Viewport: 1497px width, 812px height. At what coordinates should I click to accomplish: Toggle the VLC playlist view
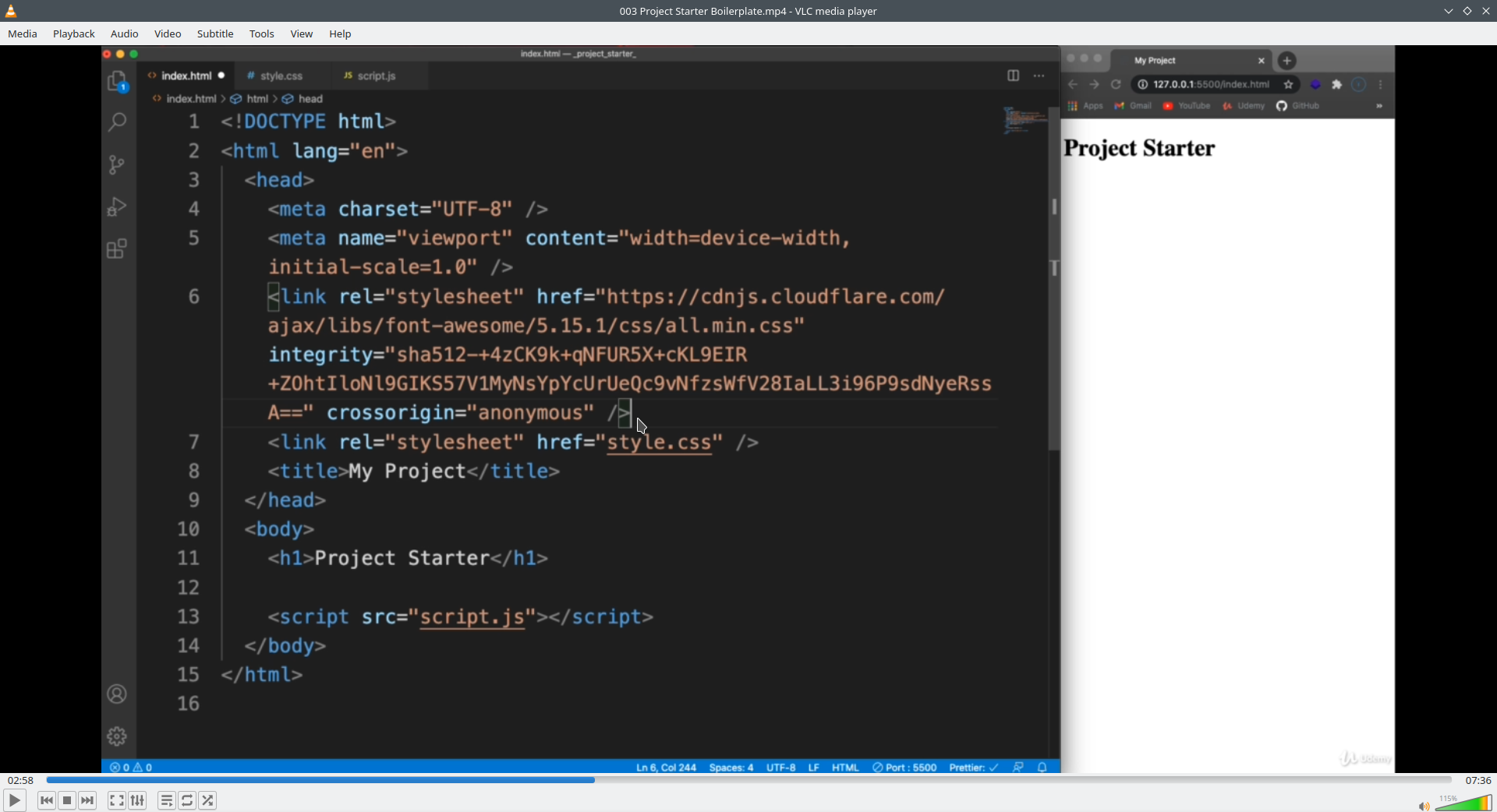click(x=166, y=800)
